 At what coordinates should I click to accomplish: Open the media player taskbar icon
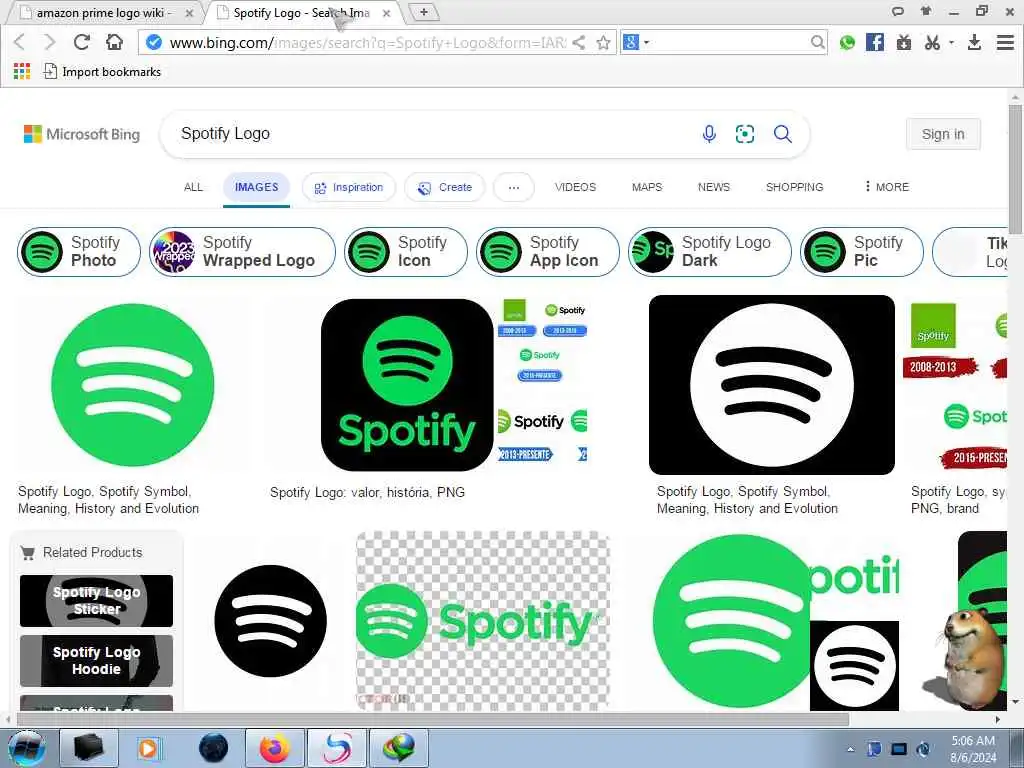click(148, 748)
